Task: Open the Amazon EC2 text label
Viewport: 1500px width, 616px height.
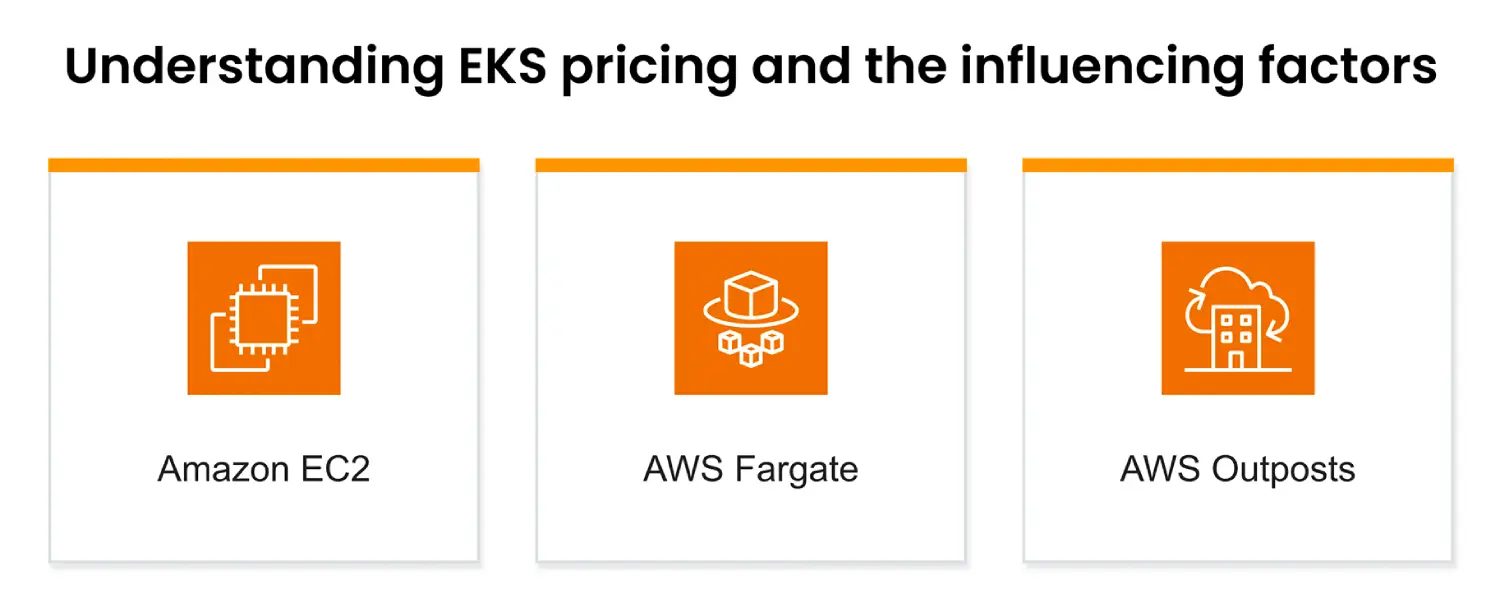Action: coord(264,469)
